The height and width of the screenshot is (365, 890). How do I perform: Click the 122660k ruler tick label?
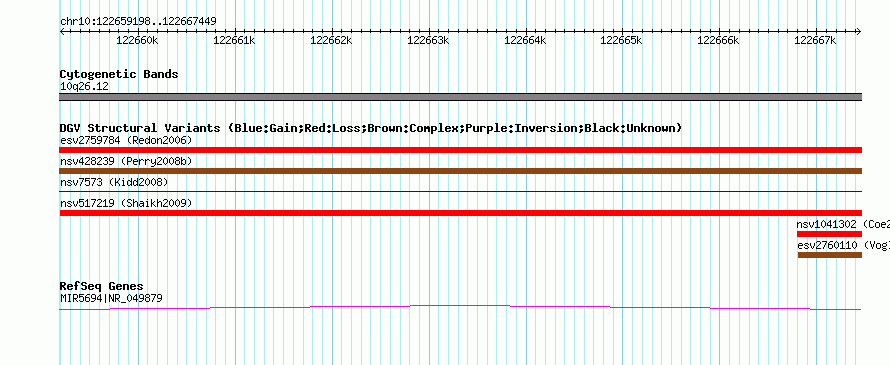tap(137, 41)
